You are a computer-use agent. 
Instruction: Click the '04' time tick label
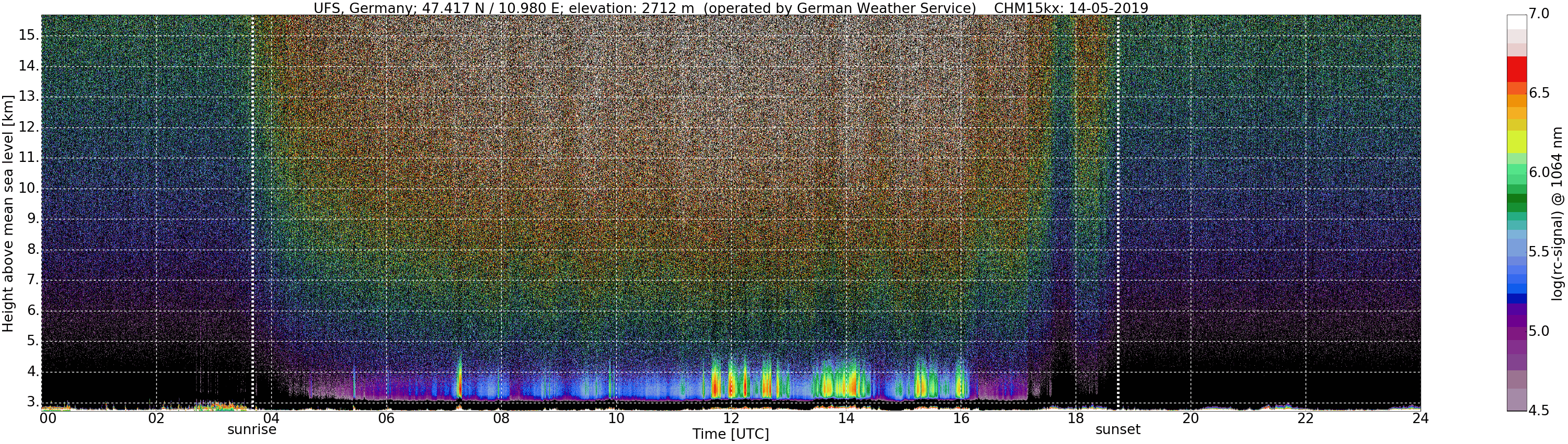[x=271, y=418]
